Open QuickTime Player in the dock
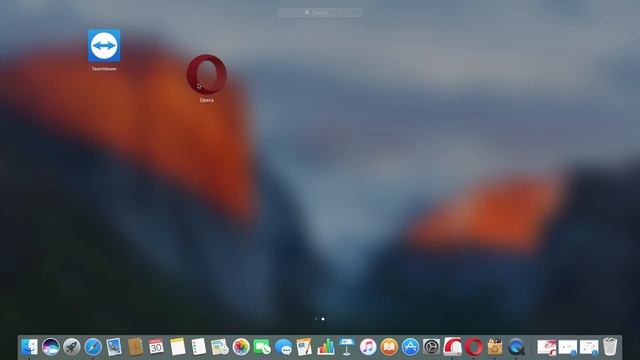Screen dimensions: 640x360 pos(516,347)
